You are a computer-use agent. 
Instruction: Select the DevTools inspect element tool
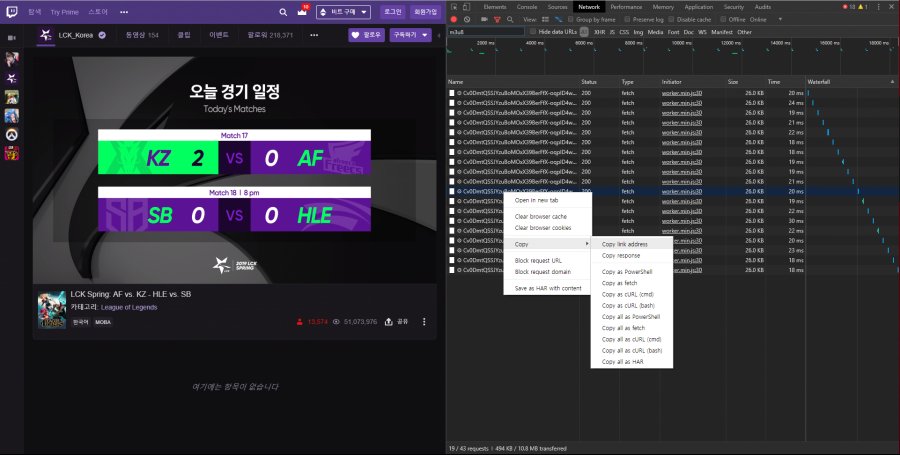click(454, 7)
